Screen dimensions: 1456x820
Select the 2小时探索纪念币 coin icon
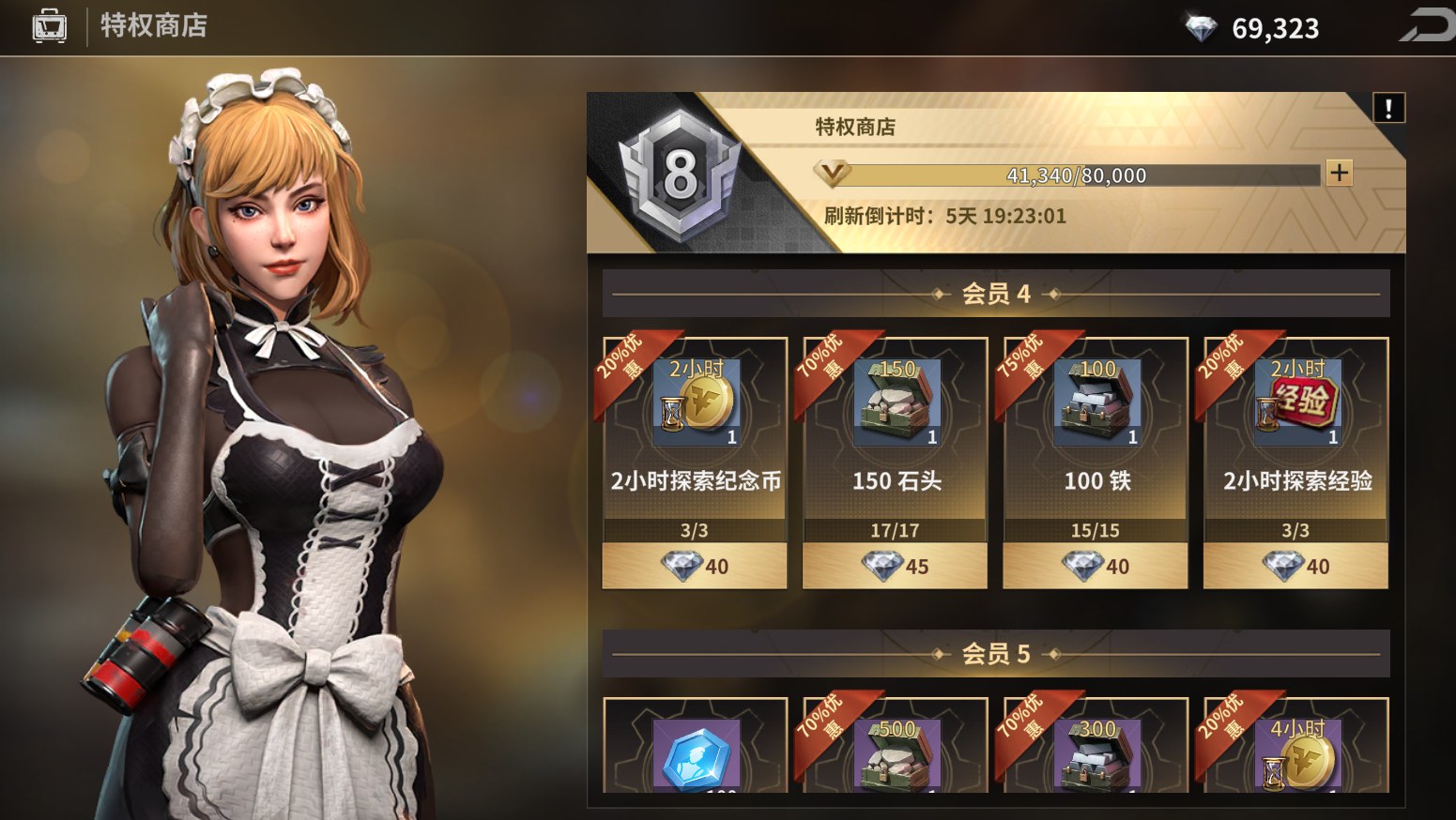pyautogui.click(x=696, y=403)
